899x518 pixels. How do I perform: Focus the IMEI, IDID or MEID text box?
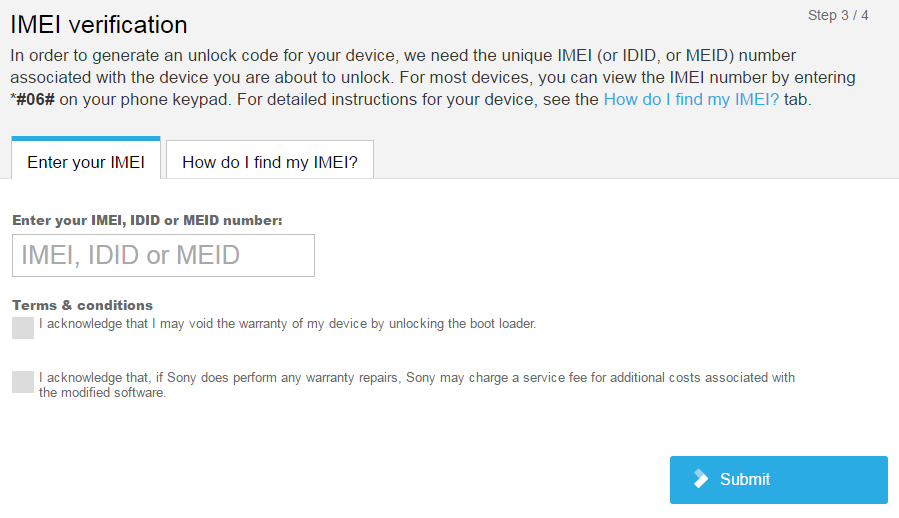pos(163,255)
